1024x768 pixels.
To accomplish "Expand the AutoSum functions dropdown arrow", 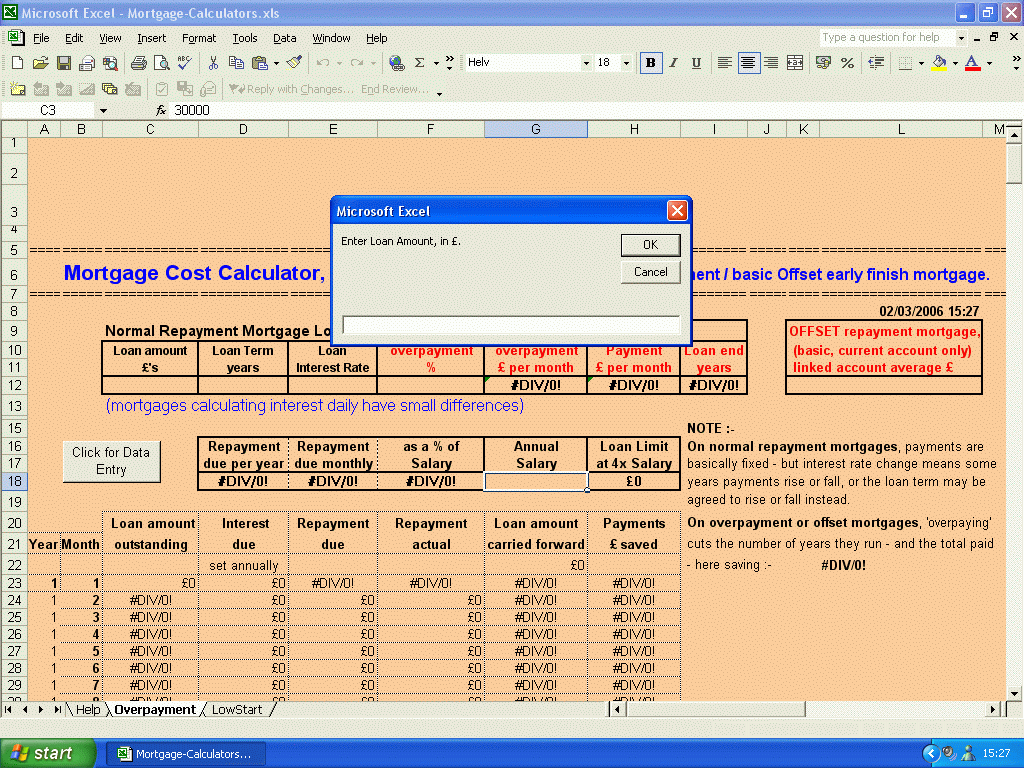I will click(x=436, y=63).
